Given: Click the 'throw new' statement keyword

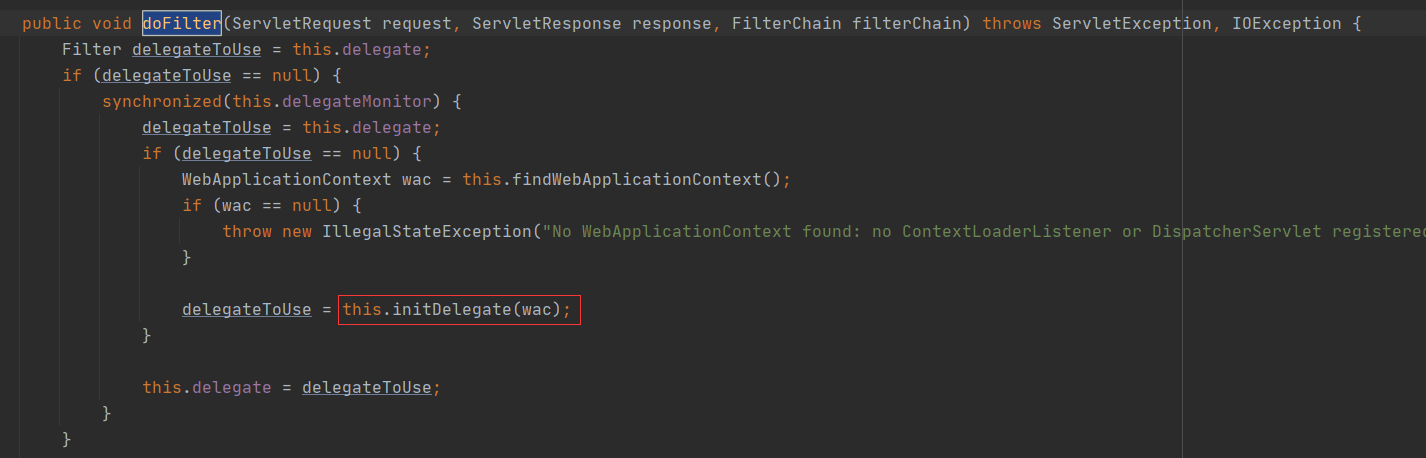Looking at the screenshot, I should click(267, 231).
